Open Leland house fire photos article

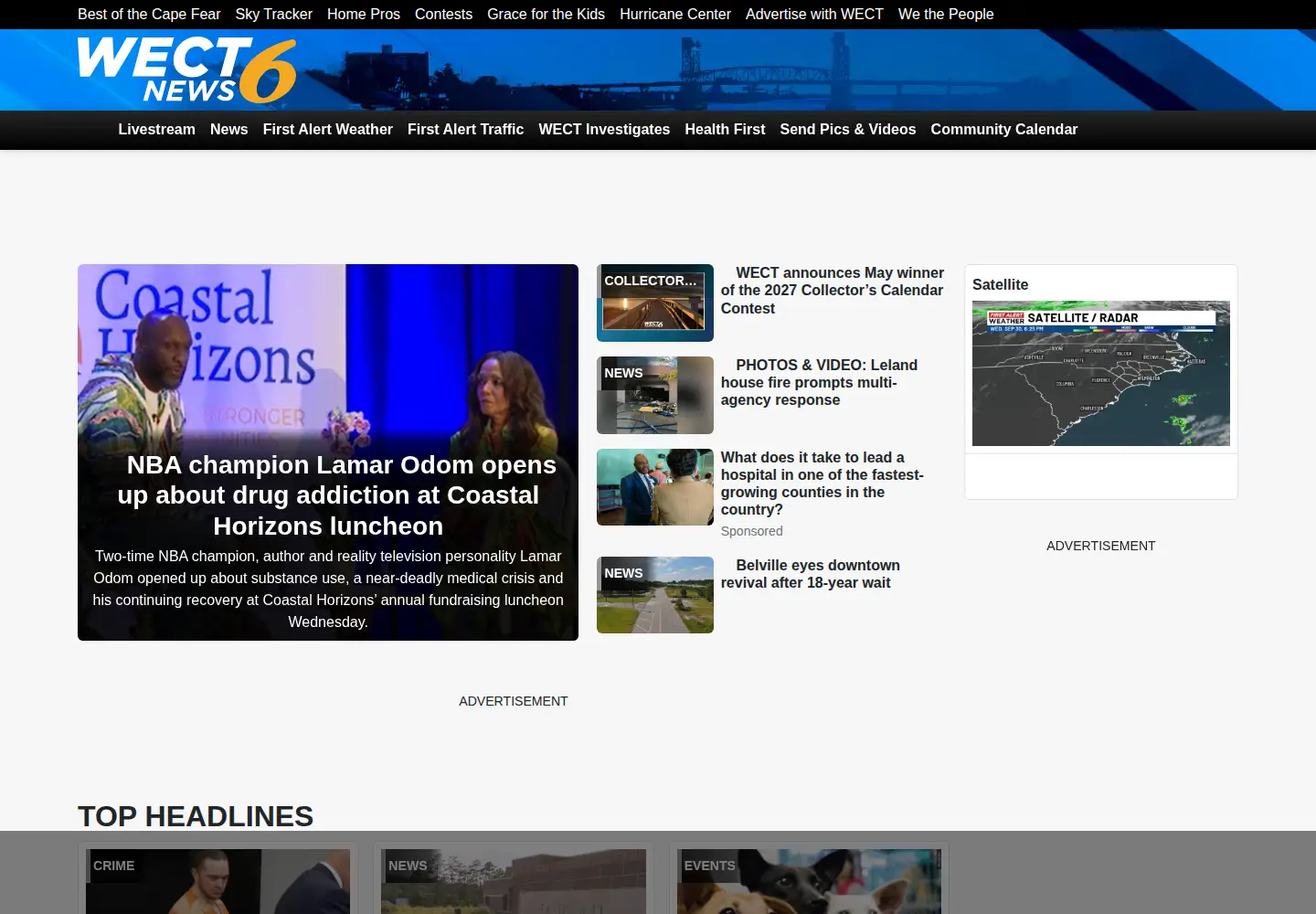819,382
